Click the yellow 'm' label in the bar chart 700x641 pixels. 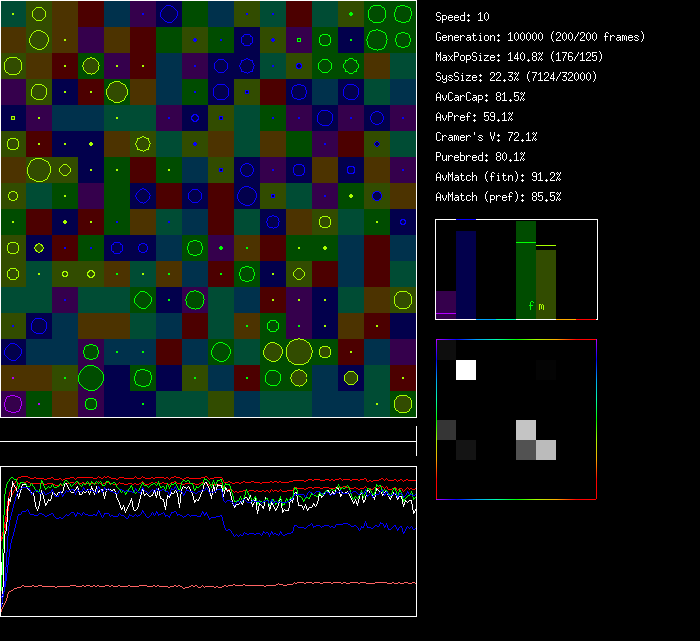542,307
